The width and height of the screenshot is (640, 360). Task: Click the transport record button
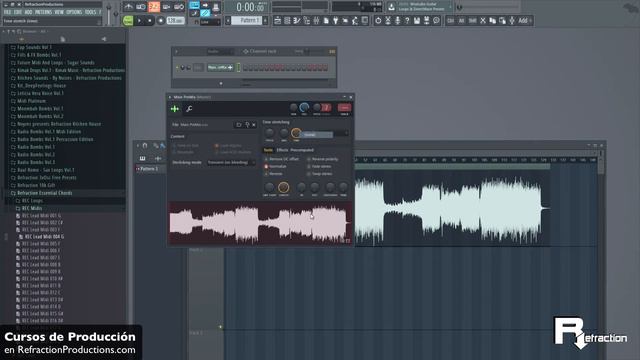[x=161, y=20]
